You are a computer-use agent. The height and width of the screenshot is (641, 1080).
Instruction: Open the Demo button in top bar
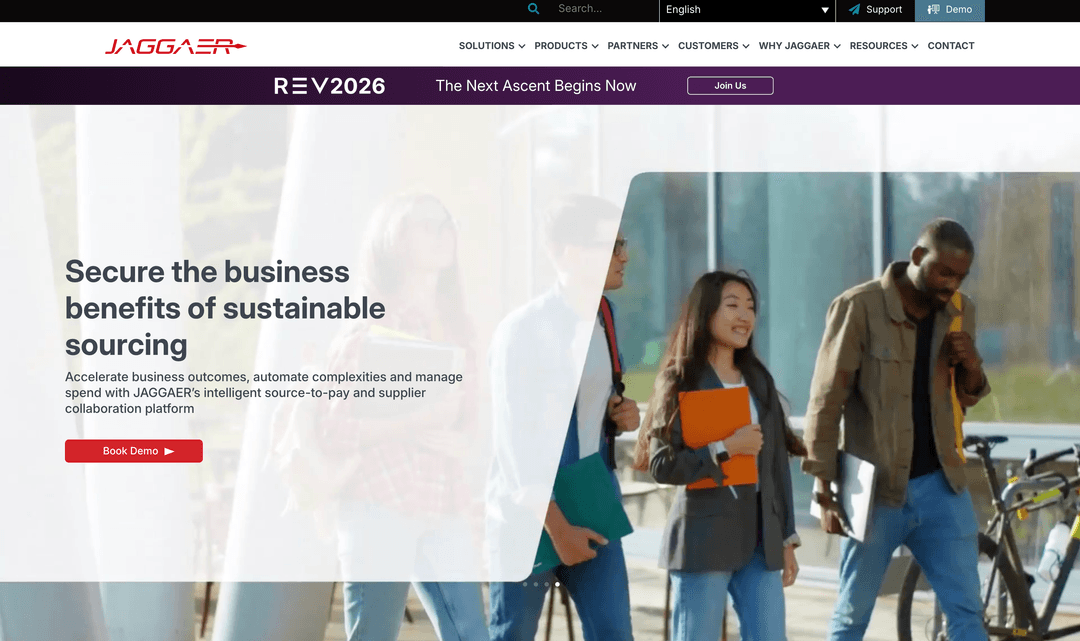[950, 10]
